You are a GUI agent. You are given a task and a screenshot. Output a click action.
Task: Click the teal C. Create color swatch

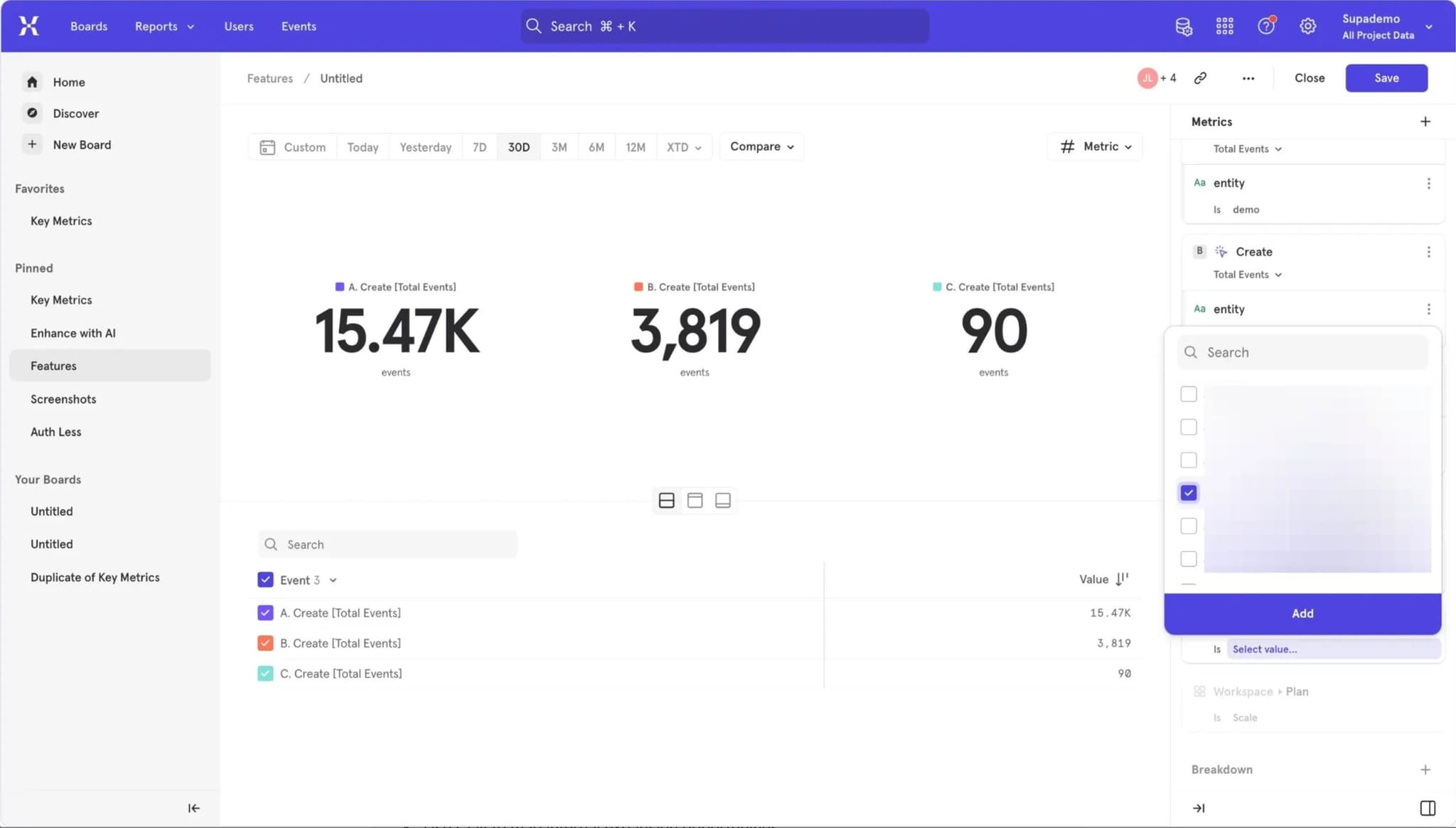(x=265, y=673)
